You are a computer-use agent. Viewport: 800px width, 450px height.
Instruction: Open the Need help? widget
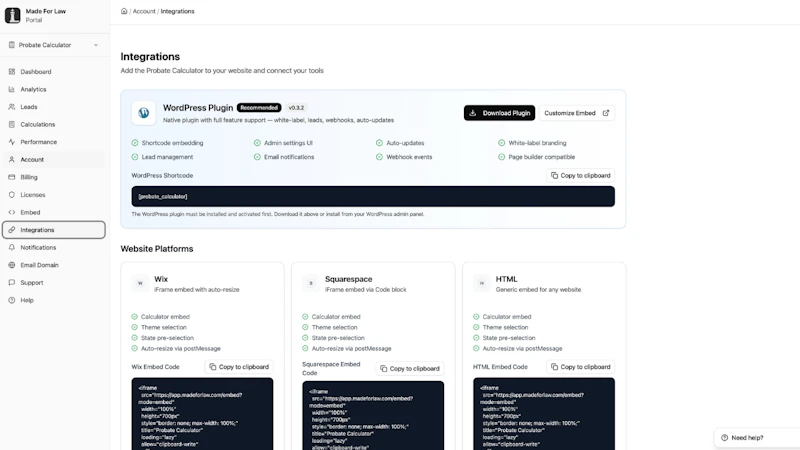point(757,438)
